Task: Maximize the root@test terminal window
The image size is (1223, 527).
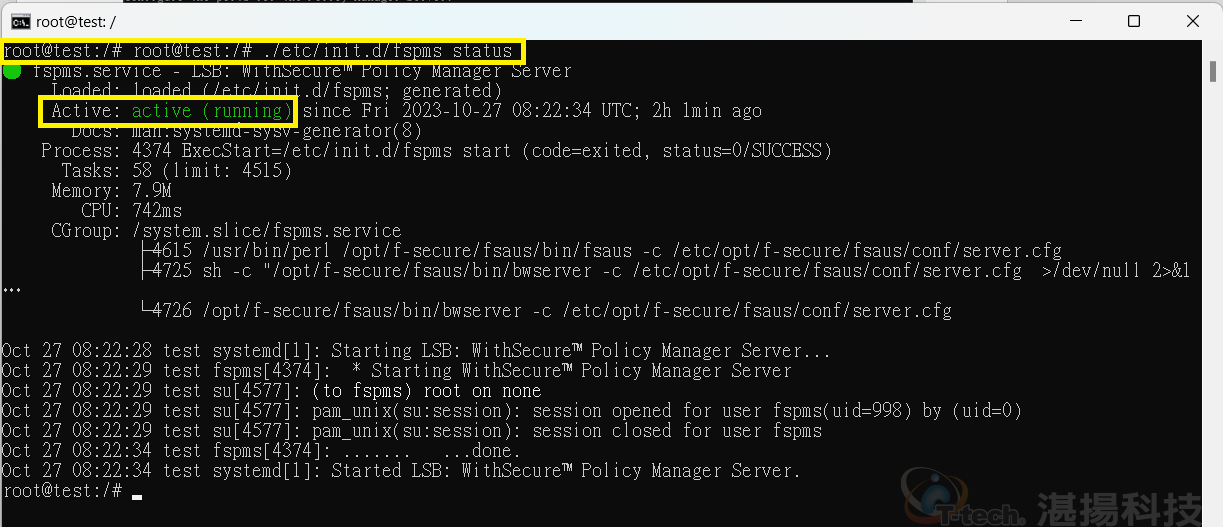Action: click(1134, 21)
